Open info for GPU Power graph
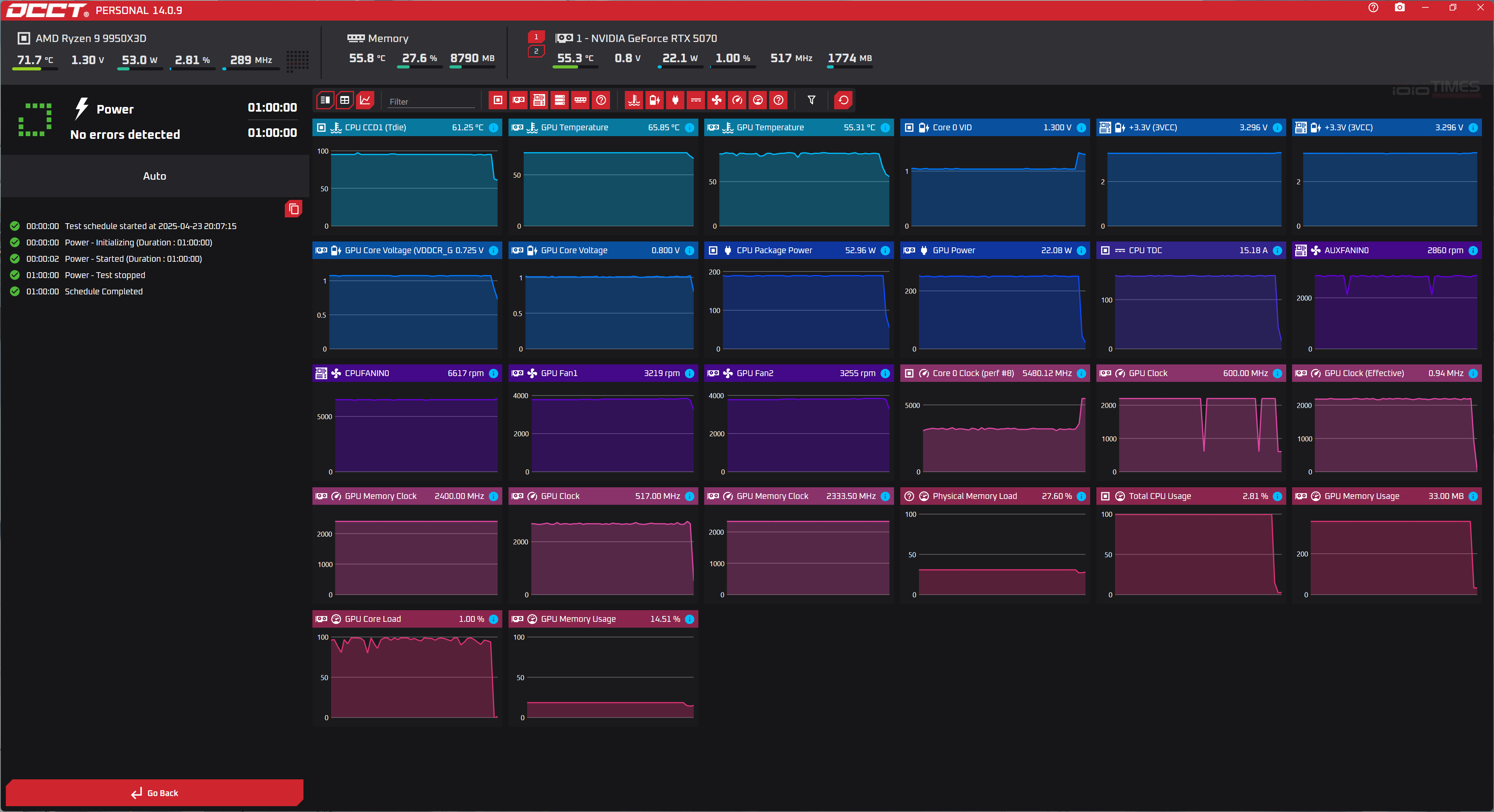The height and width of the screenshot is (812, 1494). coord(1081,250)
